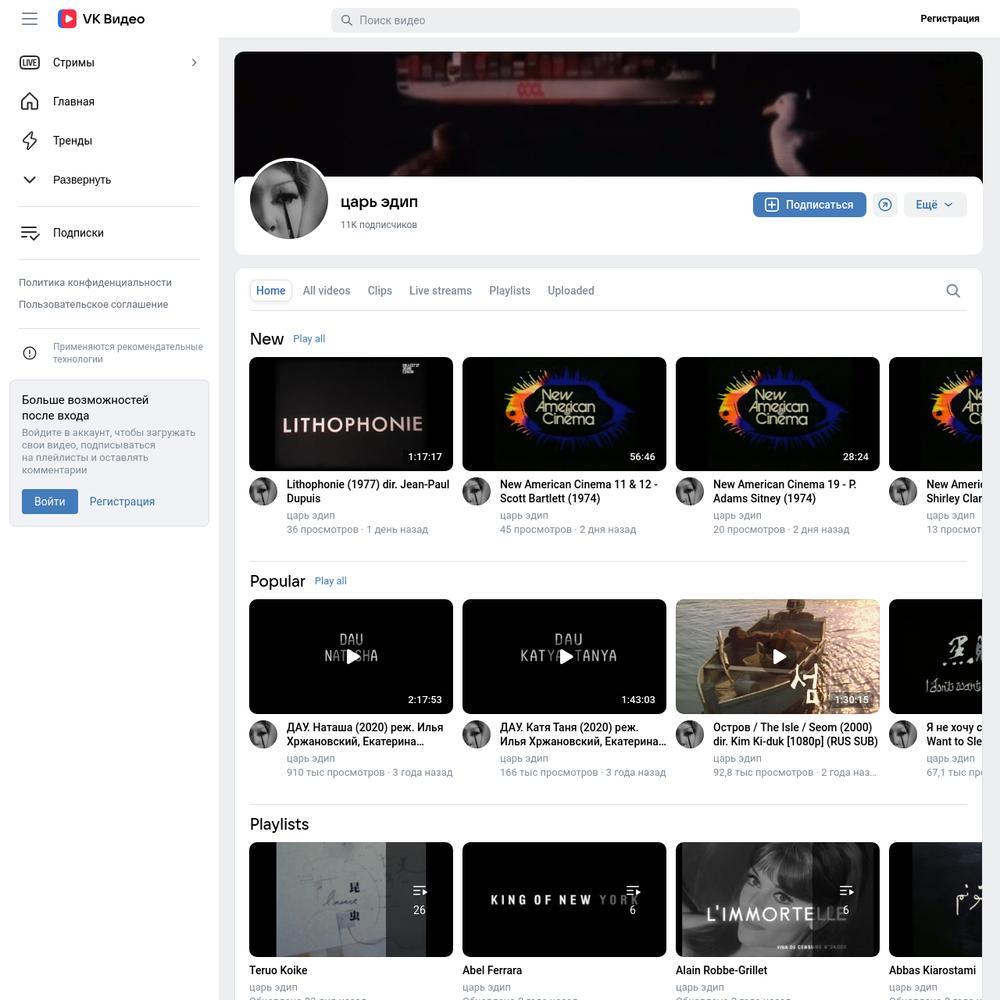
Task: Open the L'Immortelle playlist thumbnail
Action: click(x=777, y=899)
